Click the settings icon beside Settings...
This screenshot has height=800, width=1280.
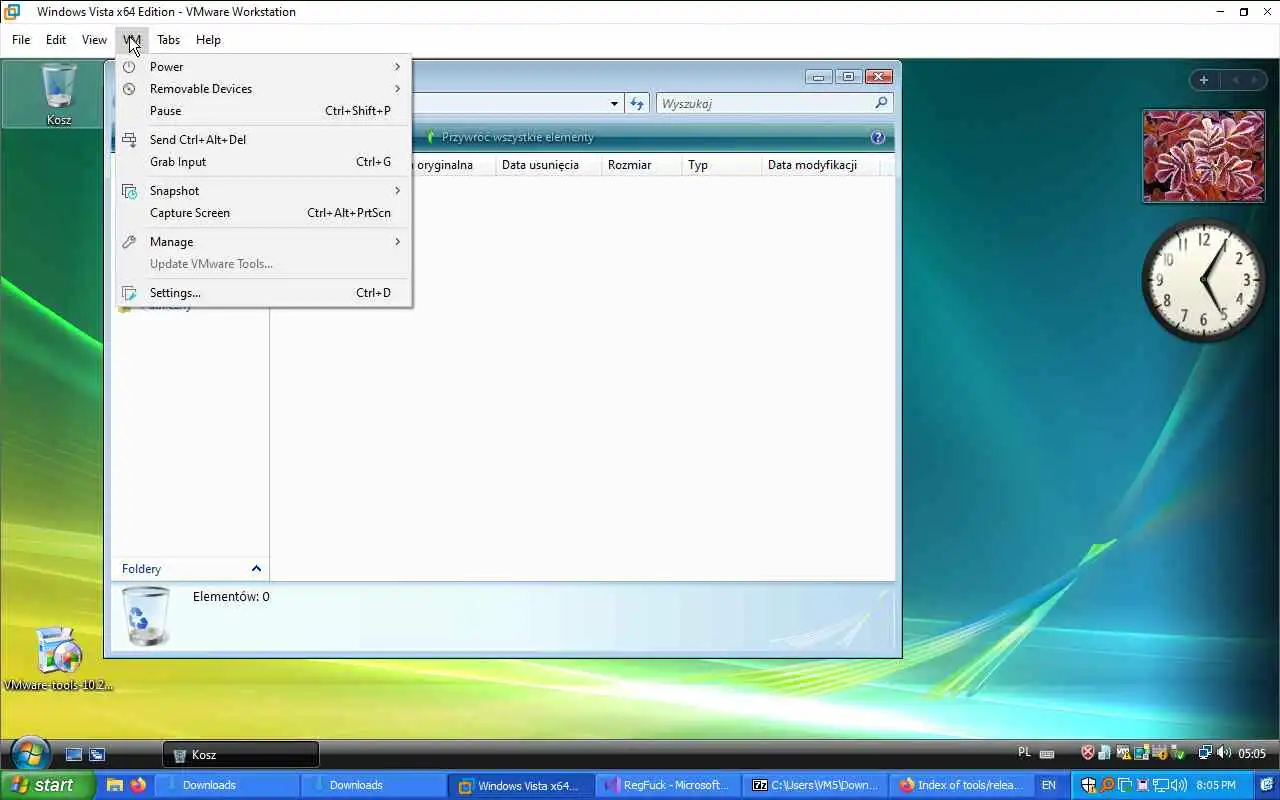pos(129,293)
